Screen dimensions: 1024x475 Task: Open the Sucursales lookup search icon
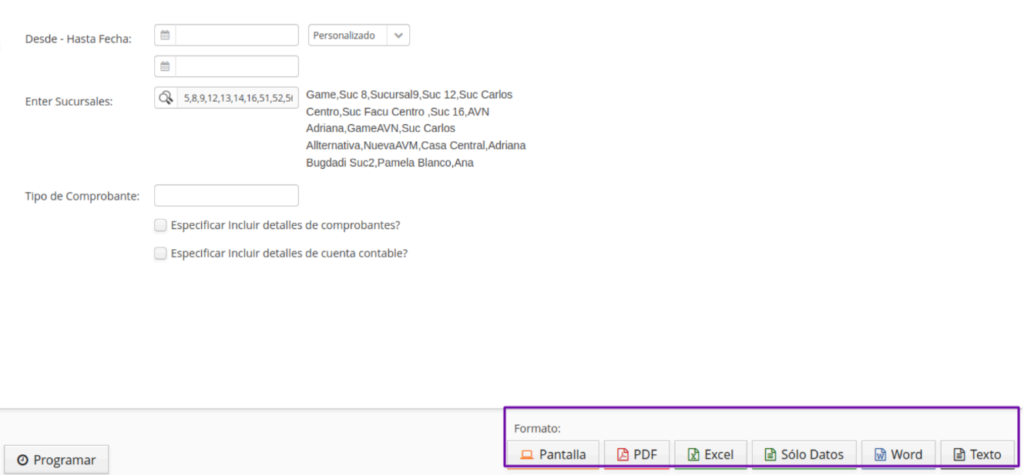[x=166, y=98]
